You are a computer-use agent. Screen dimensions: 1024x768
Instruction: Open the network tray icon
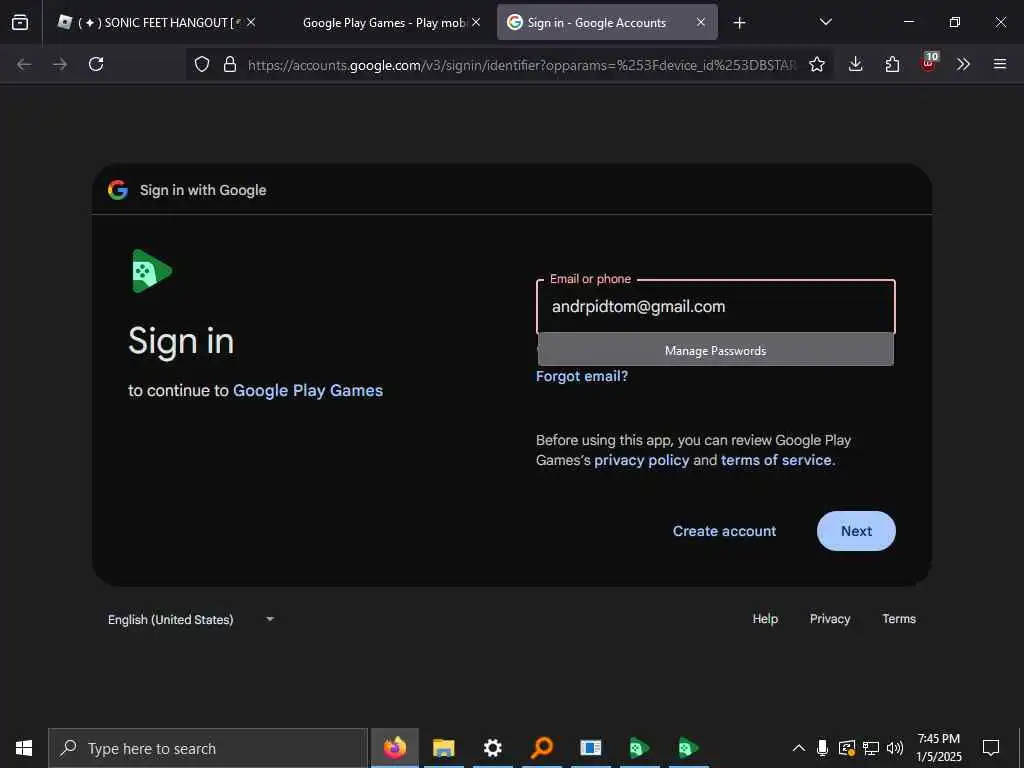click(871, 748)
